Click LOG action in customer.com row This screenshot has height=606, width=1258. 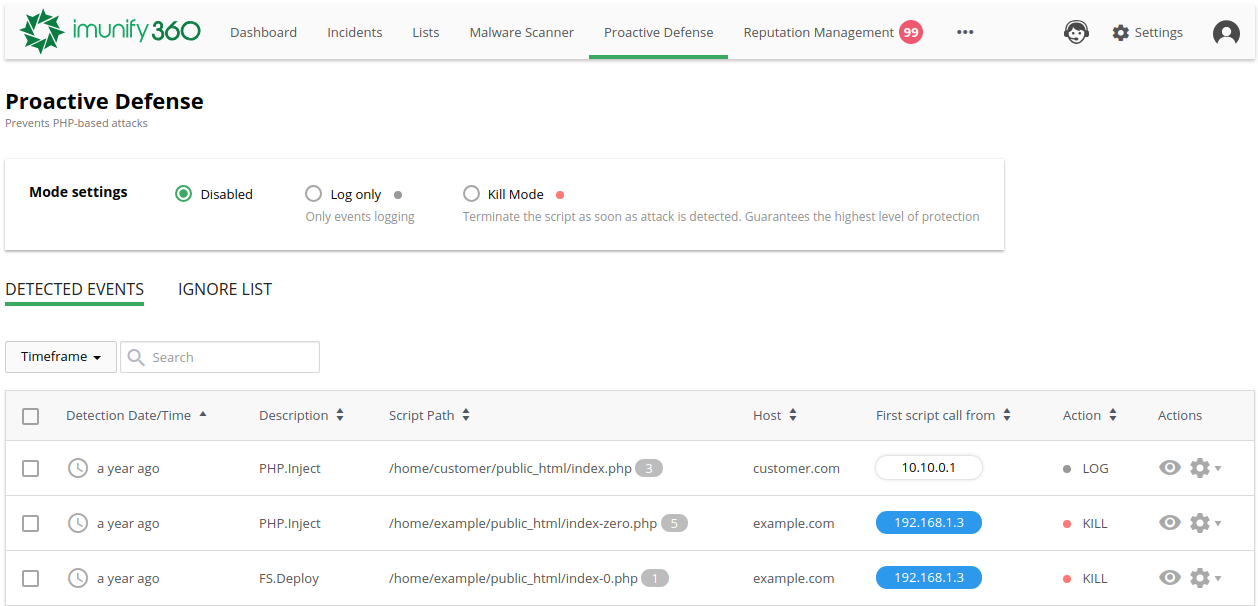click(1086, 468)
